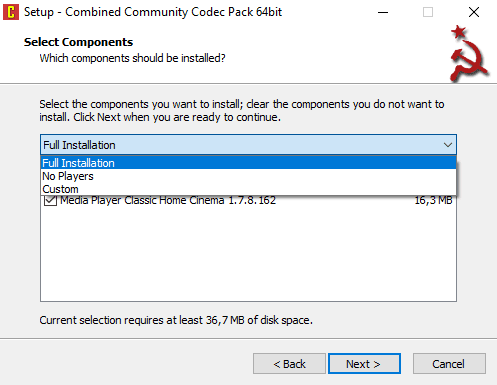Viewport: 497px width, 385px height.
Task: Minimize the setup window
Action: [383, 12]
